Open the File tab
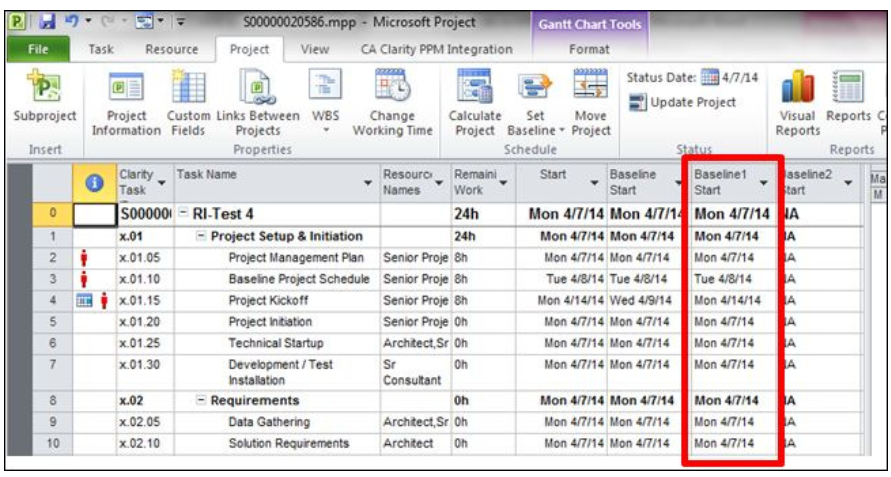The image size is (891, 477). 39,49
